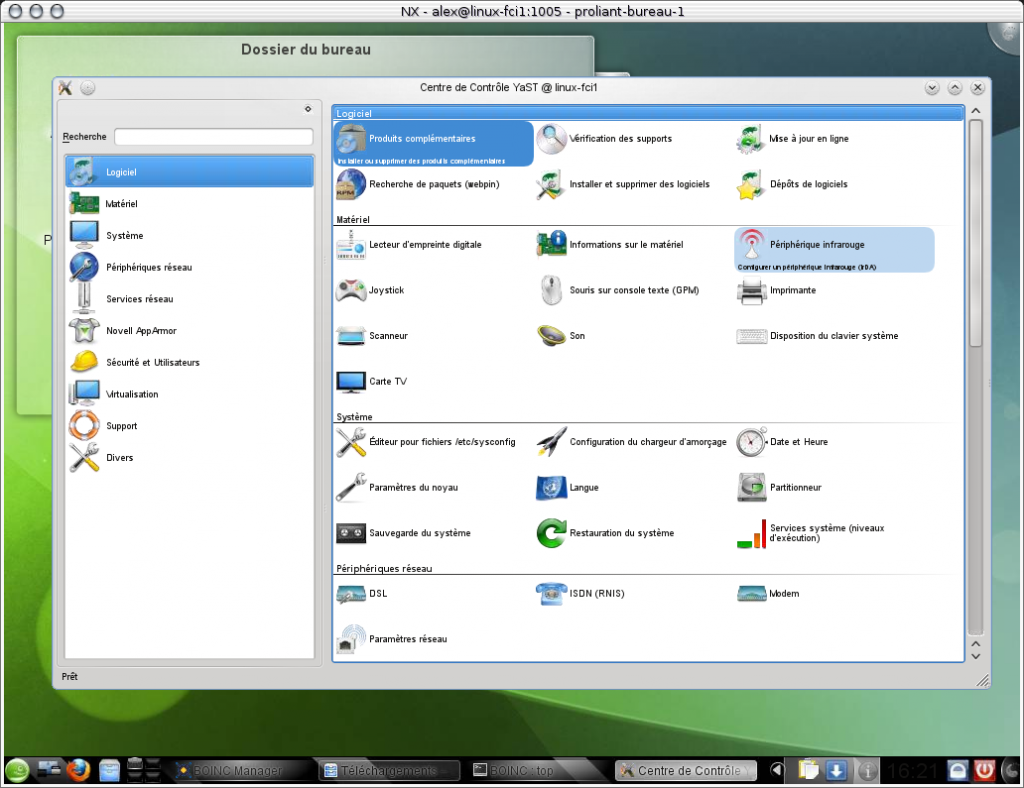Open the Joystick settings module
Screen dimensions: 1024x788
351,290
